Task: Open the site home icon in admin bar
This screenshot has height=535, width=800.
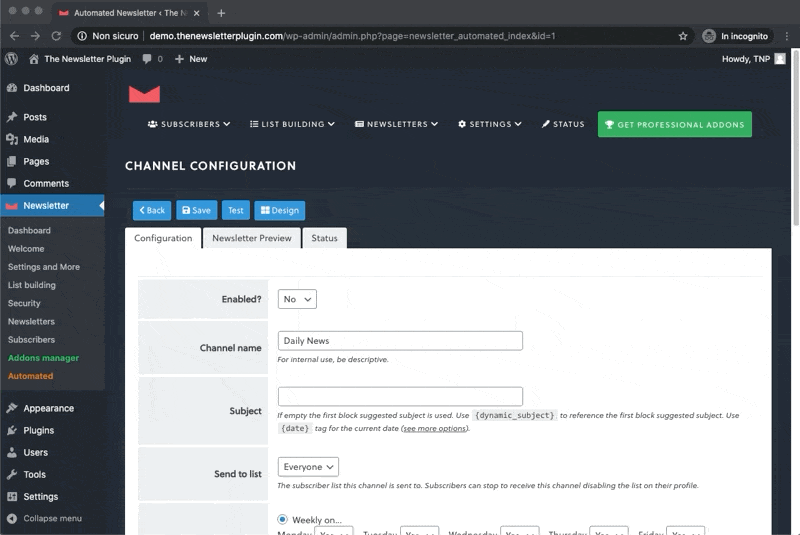Action: [34, 59]
